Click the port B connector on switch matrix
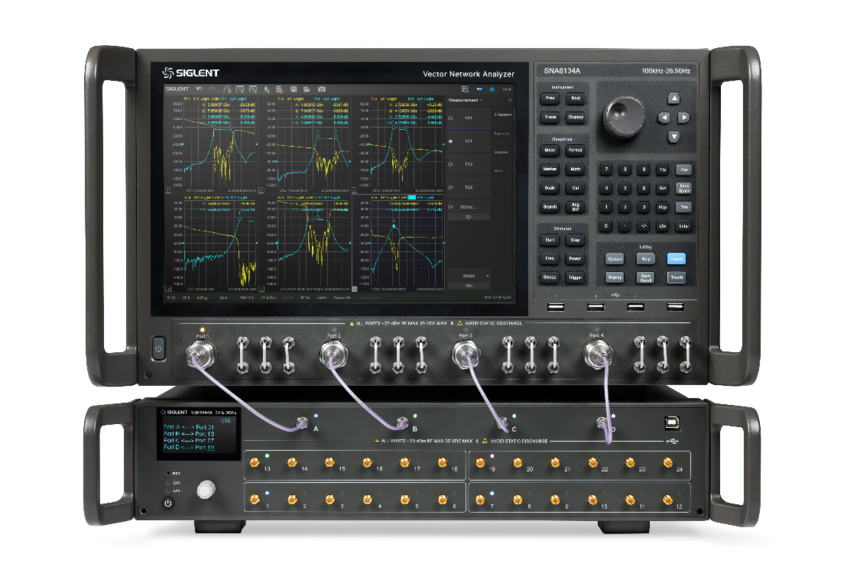 click(402, 423)
